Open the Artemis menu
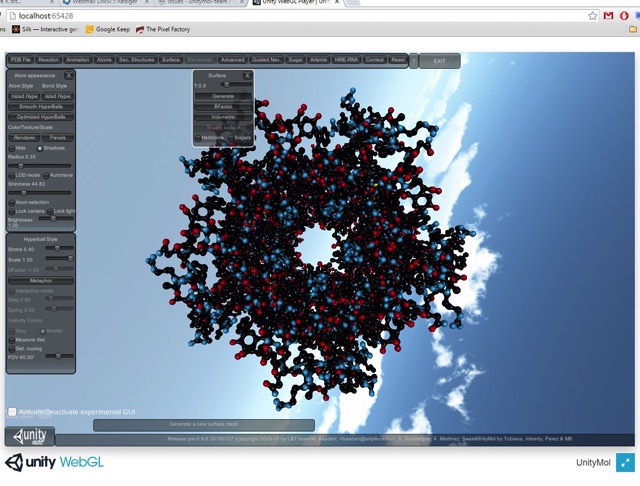This screenshot has width=640, height=486. pyautogui.click(x=318, y=60)
